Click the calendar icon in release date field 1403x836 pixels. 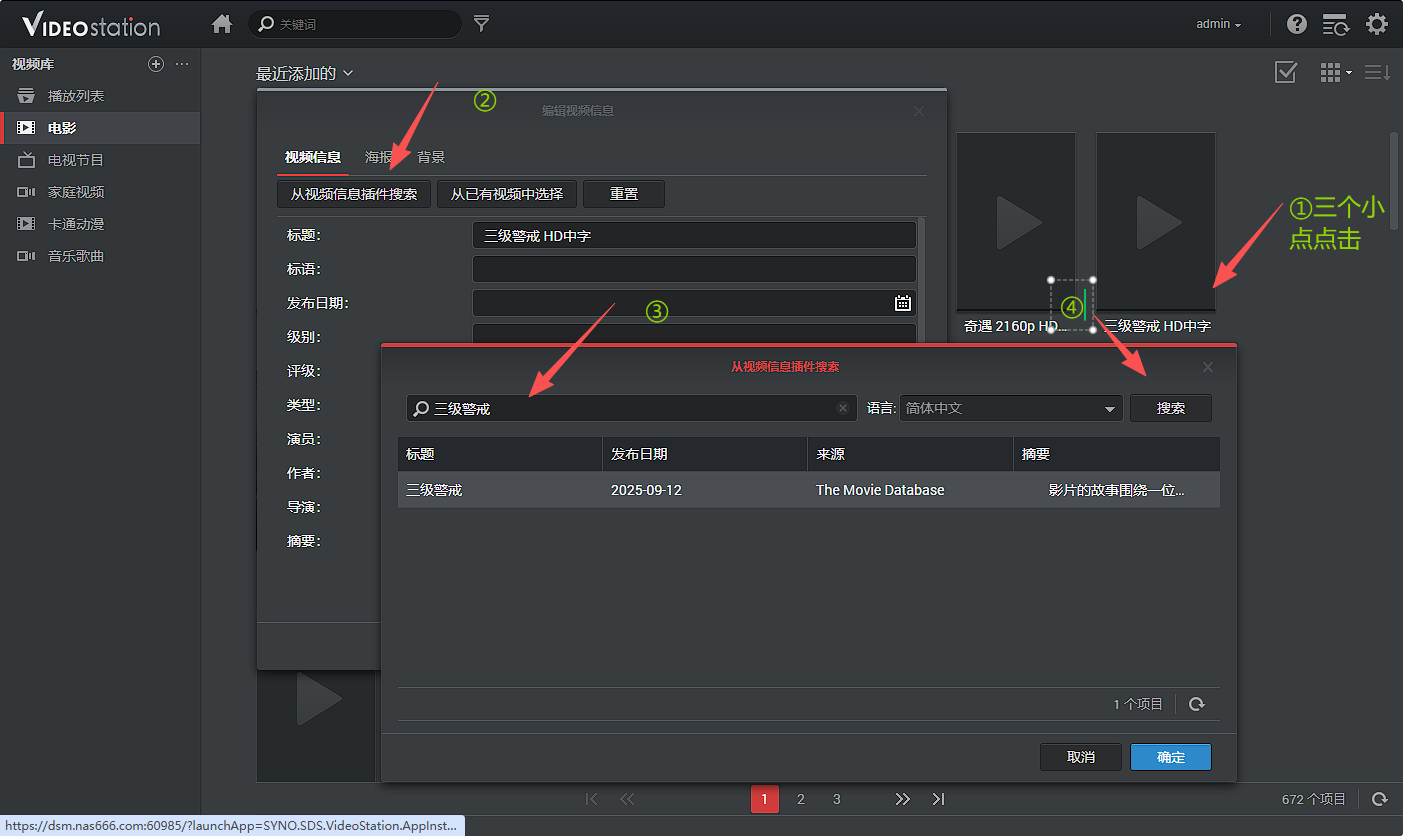tap(902, 303)
